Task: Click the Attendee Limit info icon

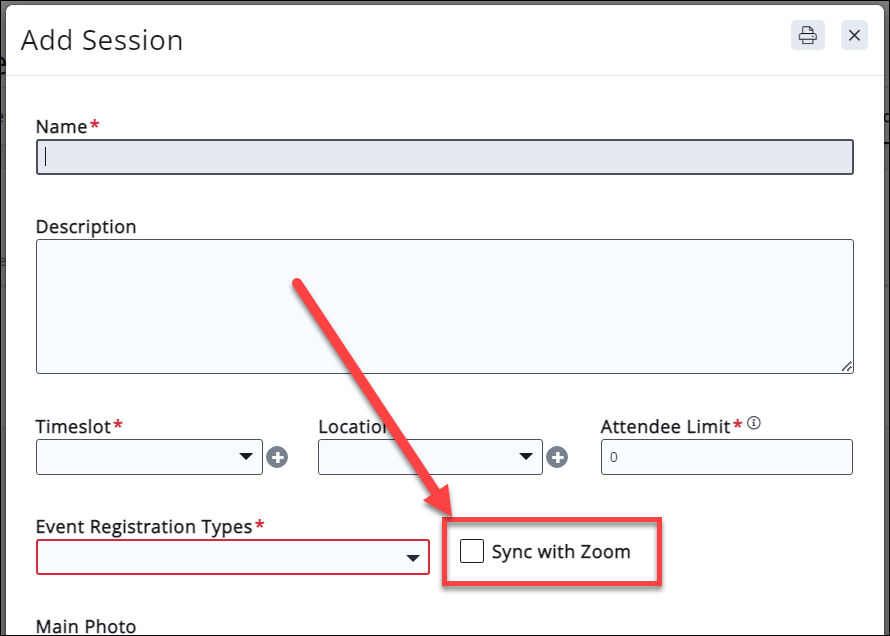Action: 754,424
